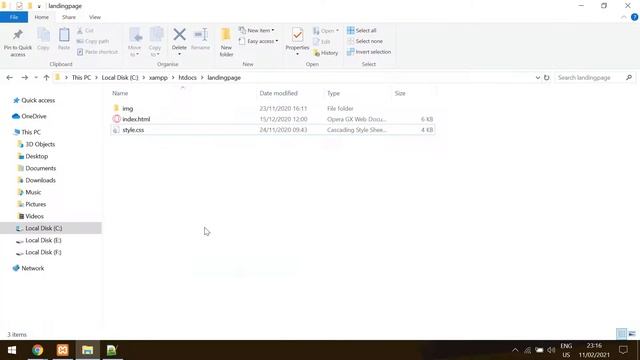Sort by Name column header
Viewport: 640px width, 360px height.
[x=120, y=93]
